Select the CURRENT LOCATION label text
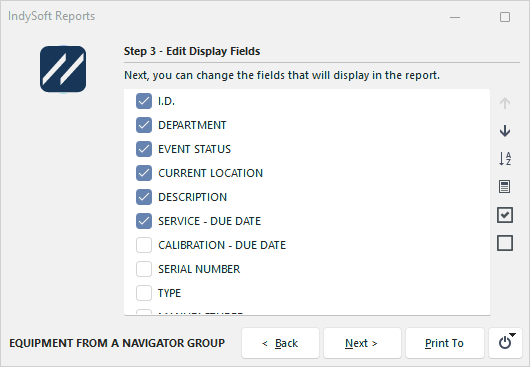530x367 pixels. point(210,173)
